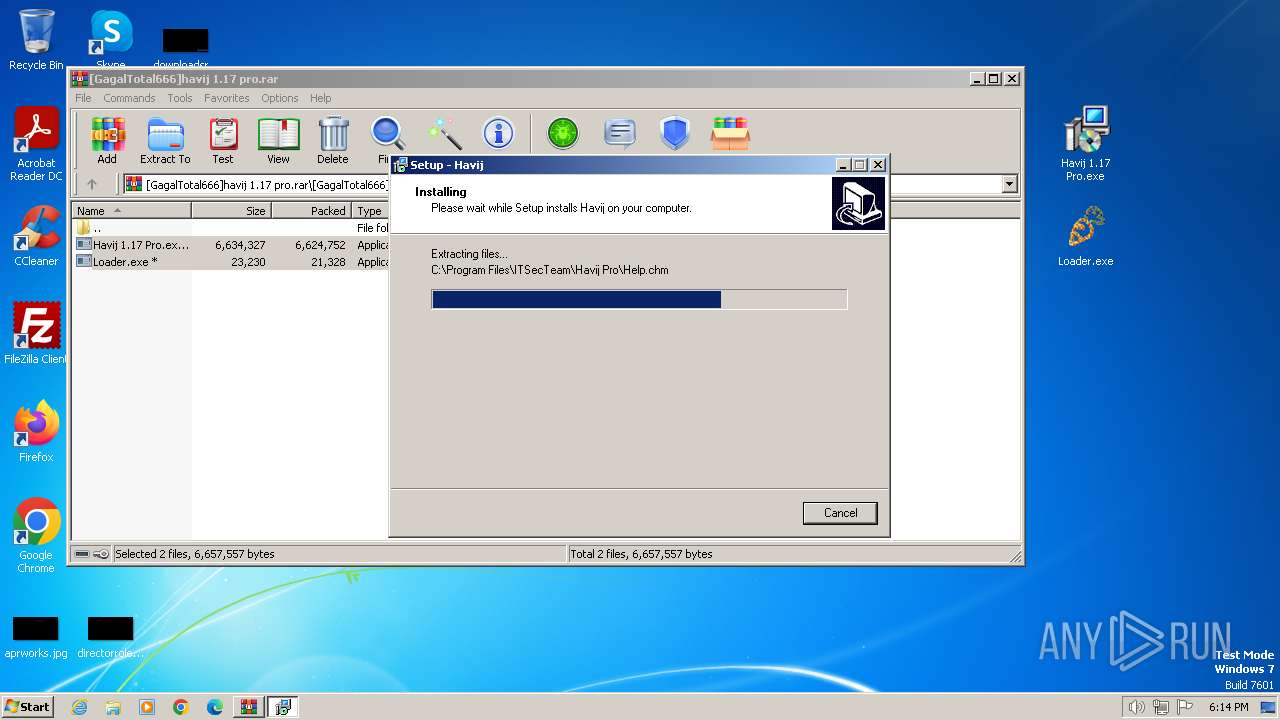Click the blue Protect shield toolbar icon
This screenshot has width=1280, height=720.
pyautogui.click(x=675, y=133)
